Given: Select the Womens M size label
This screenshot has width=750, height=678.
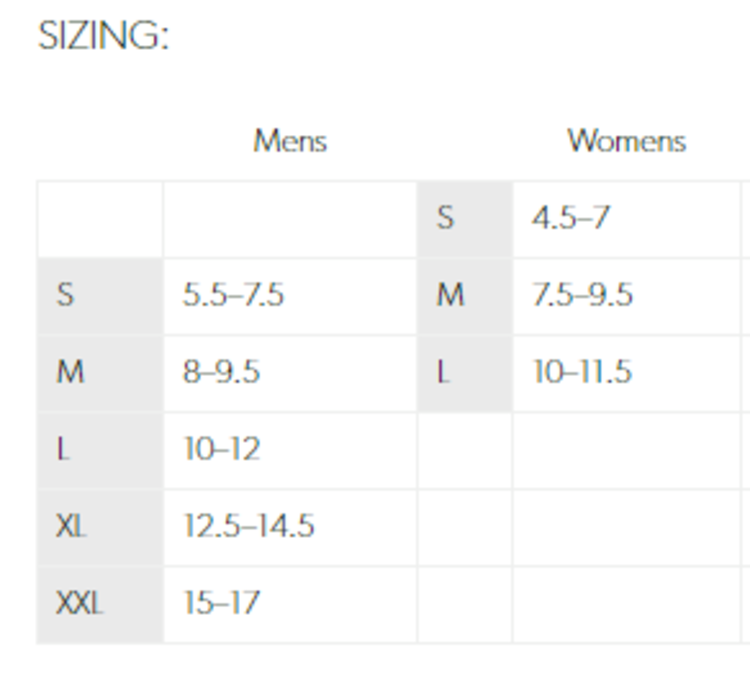Looking at the screenshot, I should click(451, 295).
